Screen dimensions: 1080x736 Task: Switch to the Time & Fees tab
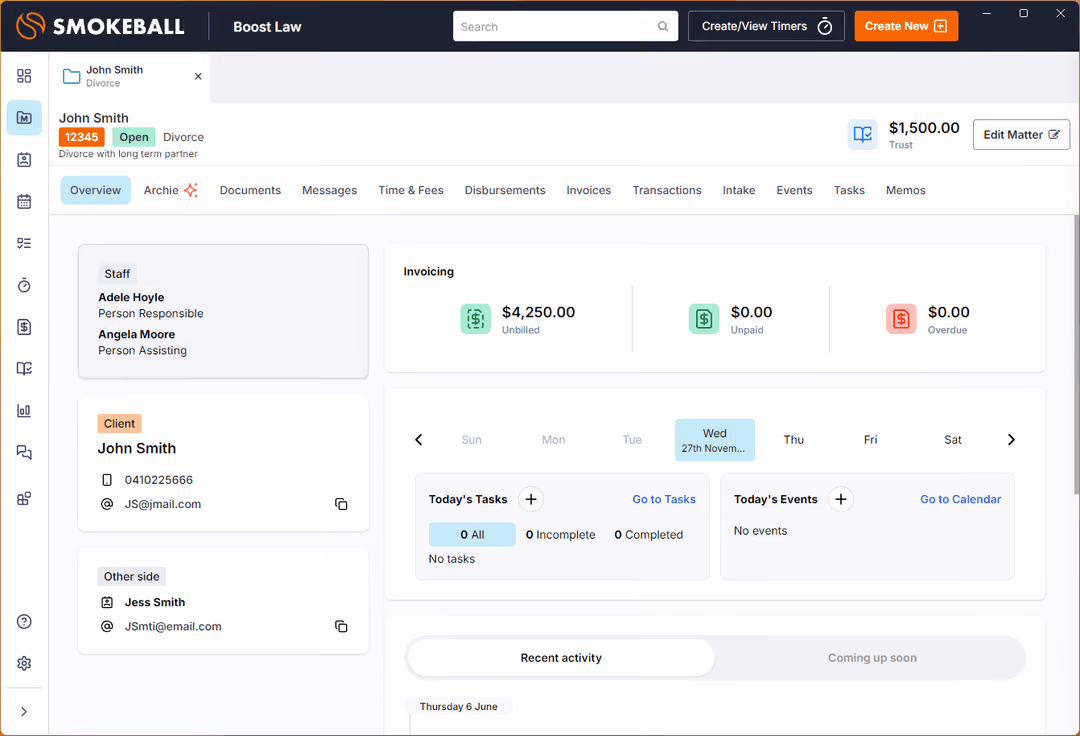[x=411, y=190]
